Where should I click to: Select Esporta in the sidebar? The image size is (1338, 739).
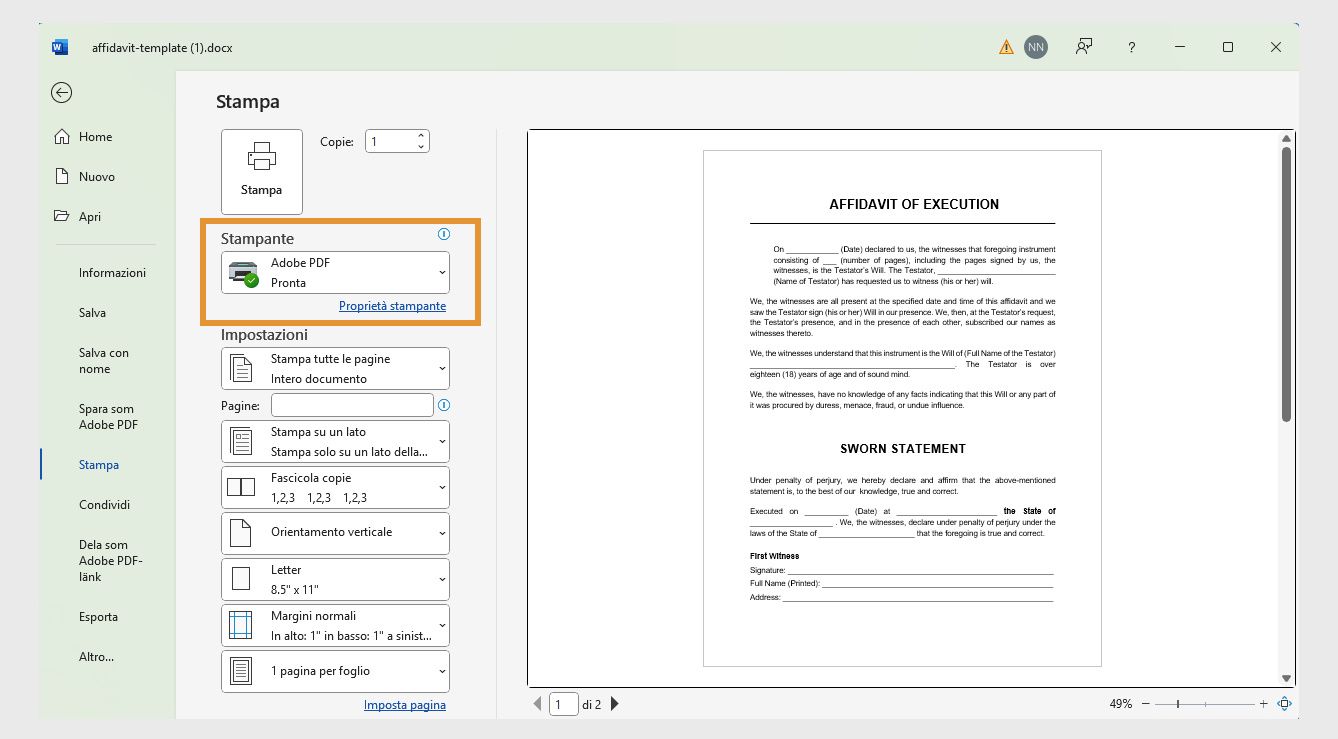pos(96,617)
